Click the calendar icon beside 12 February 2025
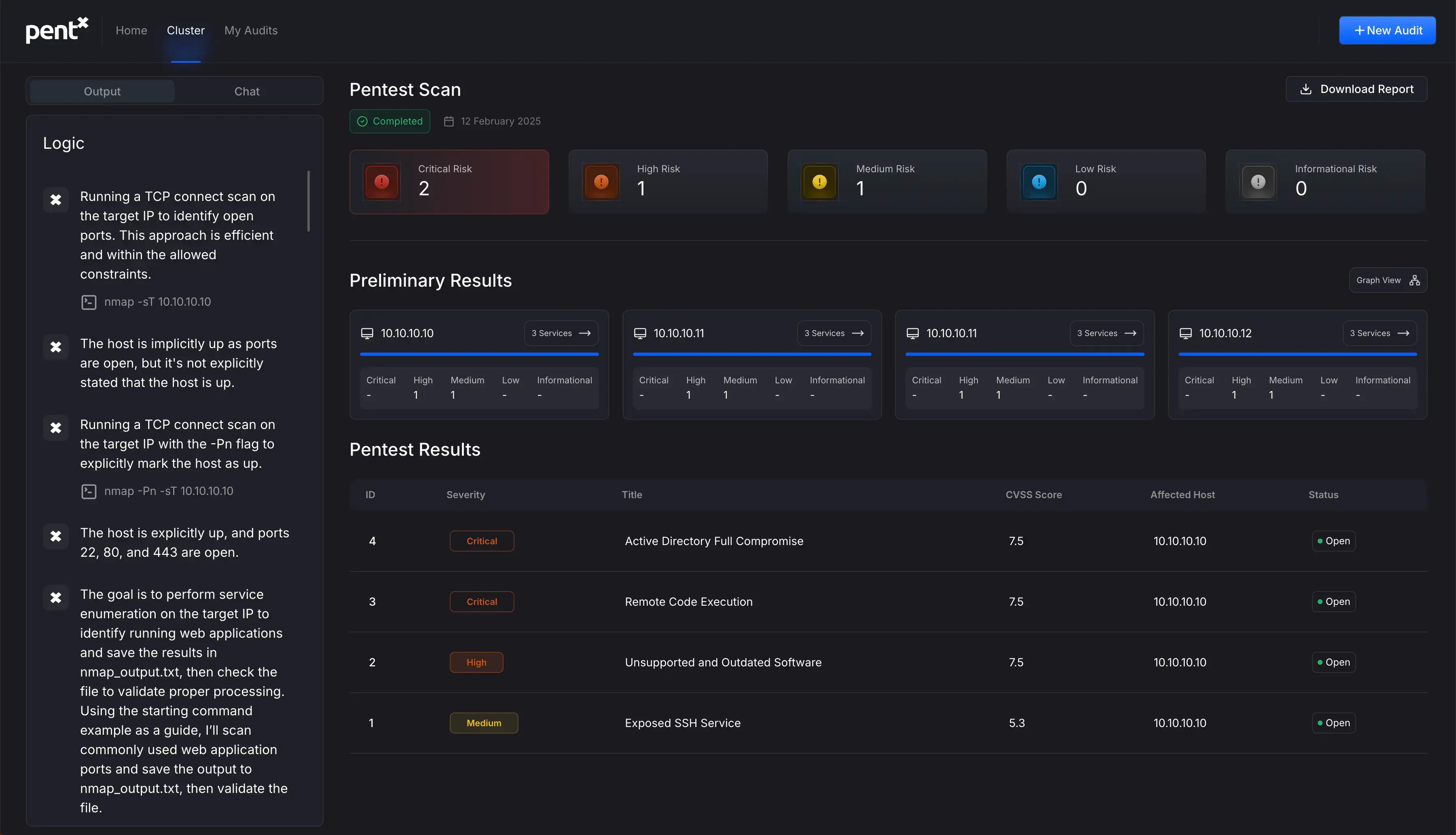This screenshot has width=1456, height=835. click(449, 121)
